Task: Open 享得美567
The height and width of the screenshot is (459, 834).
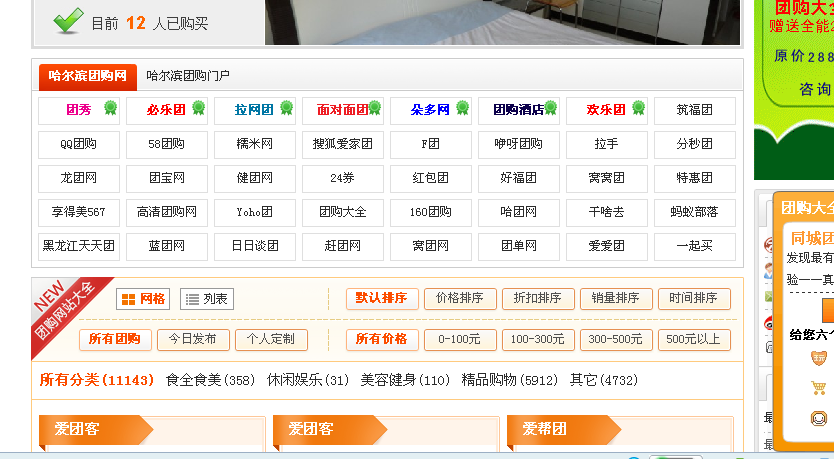Action: point(79,212)
